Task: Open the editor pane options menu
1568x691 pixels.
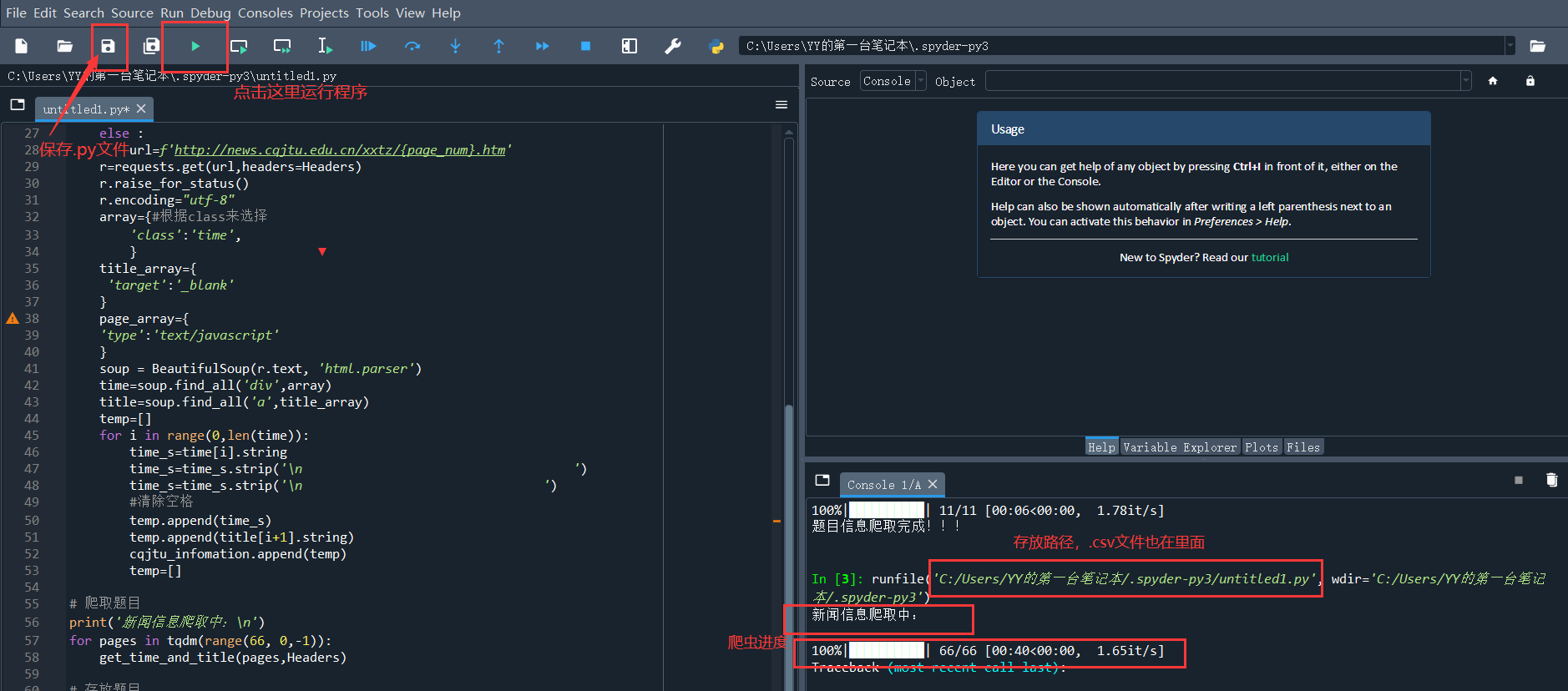Action: click(781, 105)
